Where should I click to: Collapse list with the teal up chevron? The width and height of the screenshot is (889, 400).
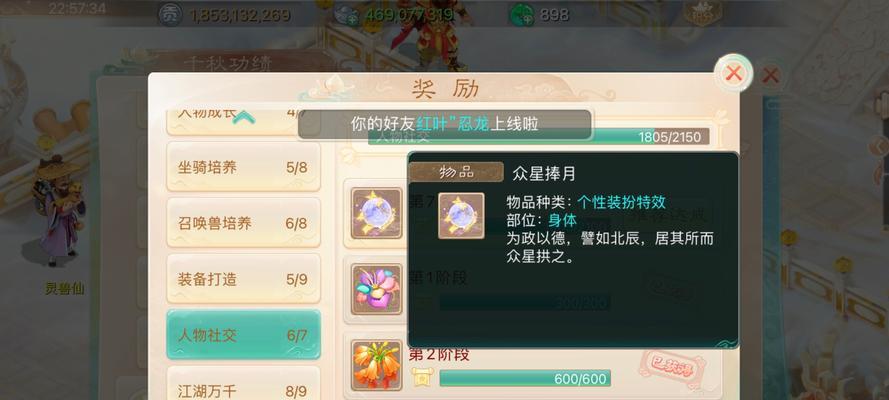(x=244, y=117)
